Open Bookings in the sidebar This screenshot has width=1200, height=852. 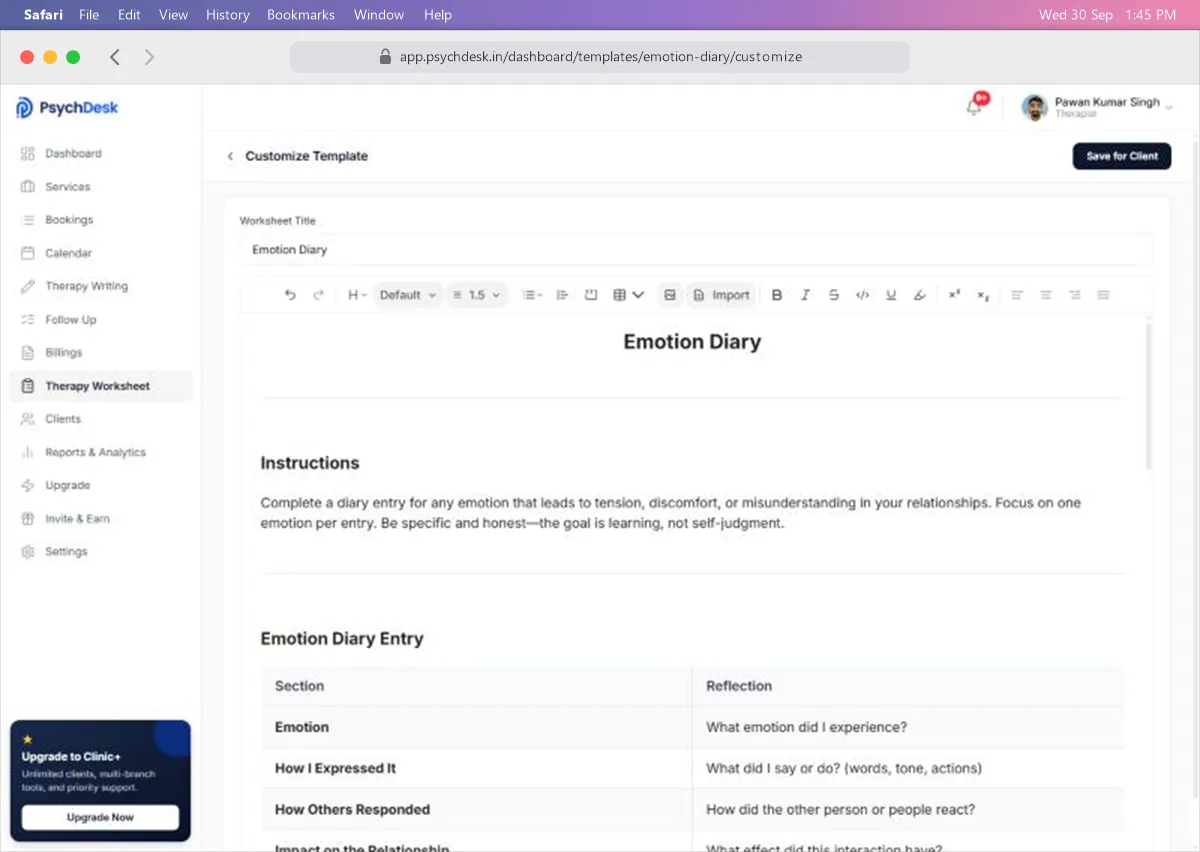100,220
